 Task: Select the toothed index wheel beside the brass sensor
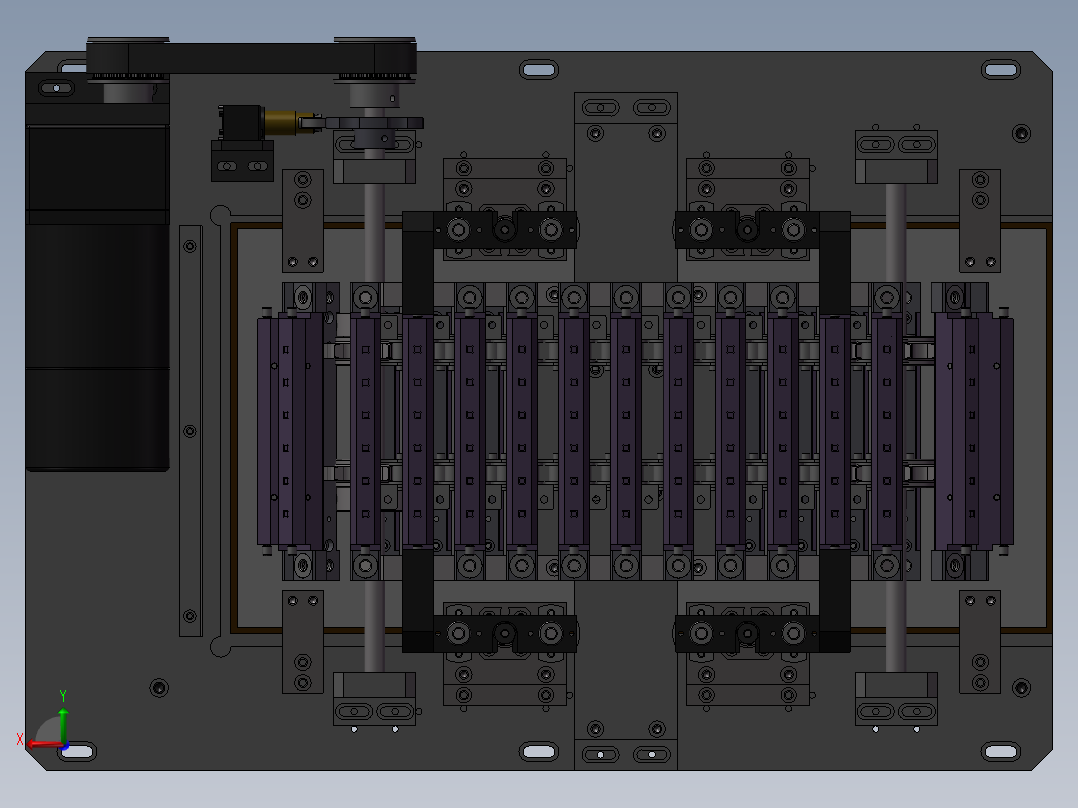(375, 123)
